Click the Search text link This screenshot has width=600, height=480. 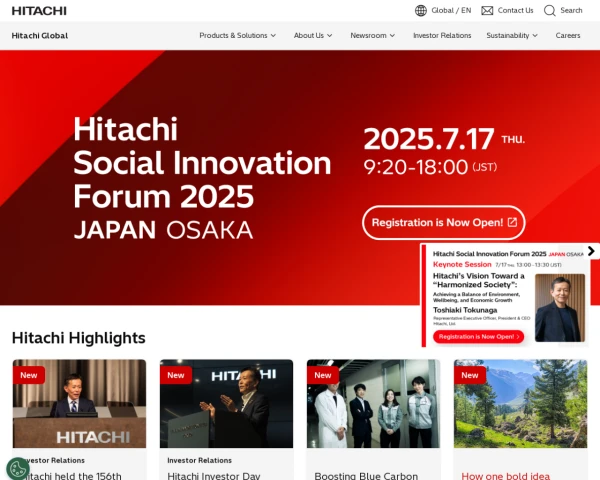click(x=571, y=11)
